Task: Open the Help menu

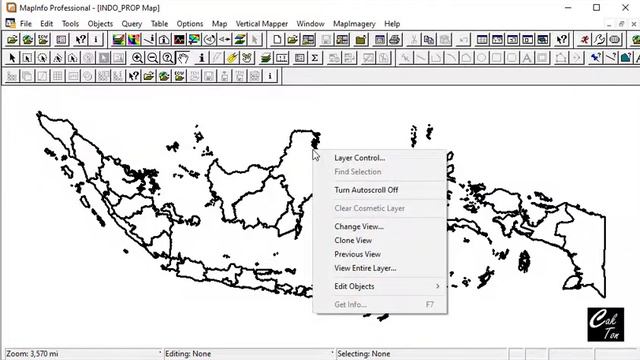Action: pos(392,24)
